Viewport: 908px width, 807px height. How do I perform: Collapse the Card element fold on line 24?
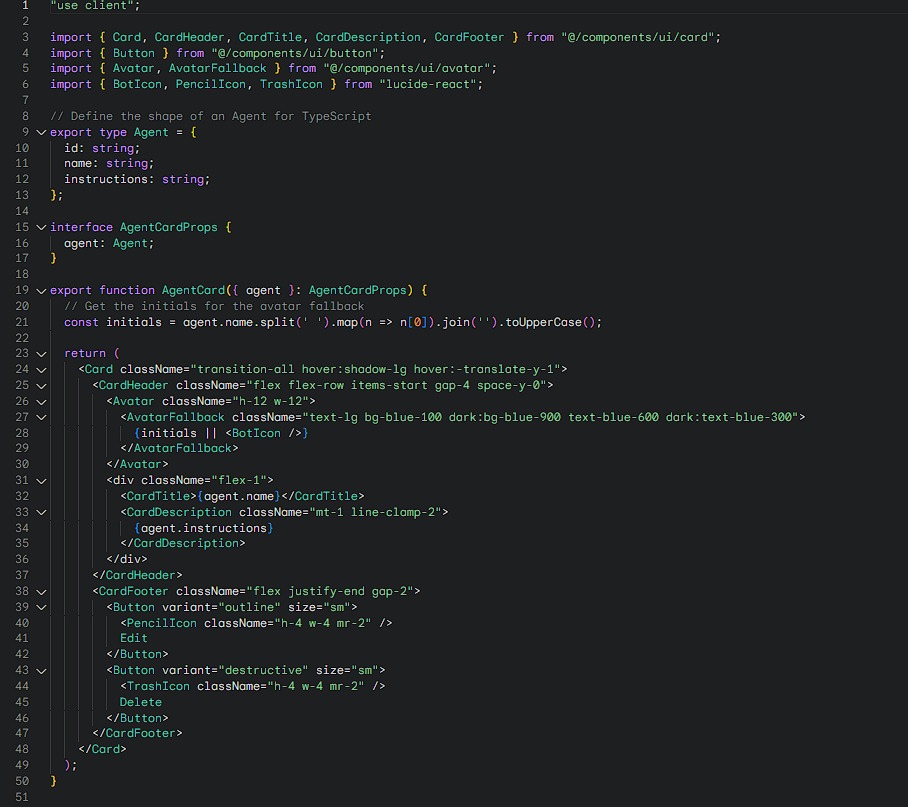click(41, 370)
